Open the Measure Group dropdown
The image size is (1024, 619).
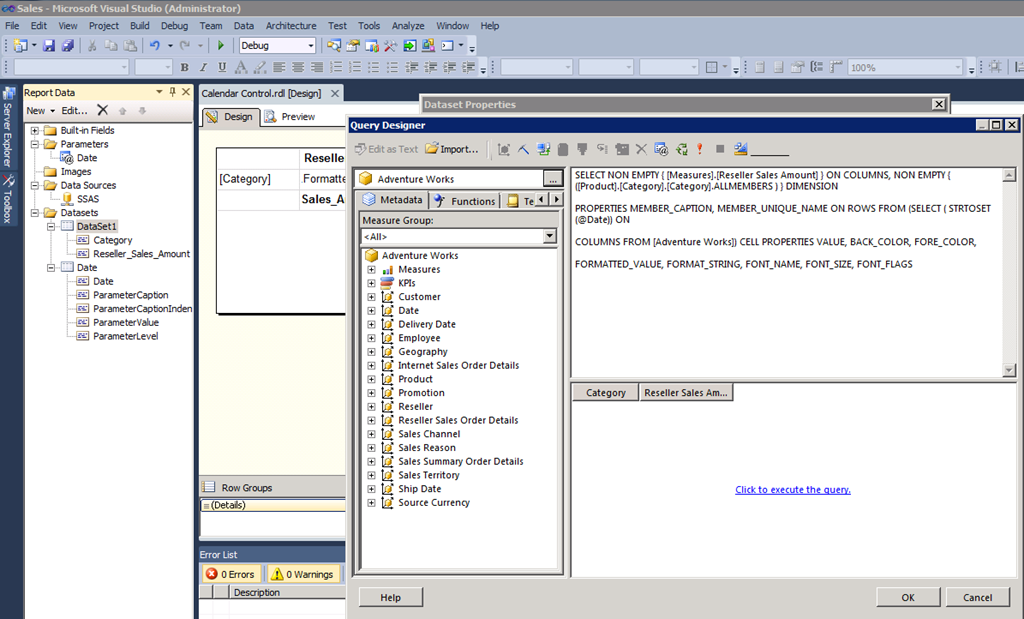click(x=549, y=236)
